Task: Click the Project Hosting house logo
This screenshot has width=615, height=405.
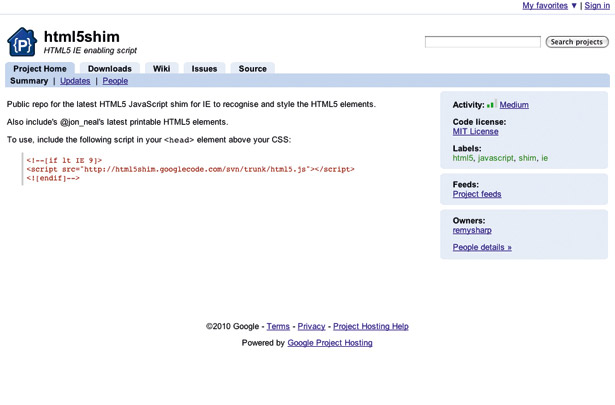Action: 22,42
